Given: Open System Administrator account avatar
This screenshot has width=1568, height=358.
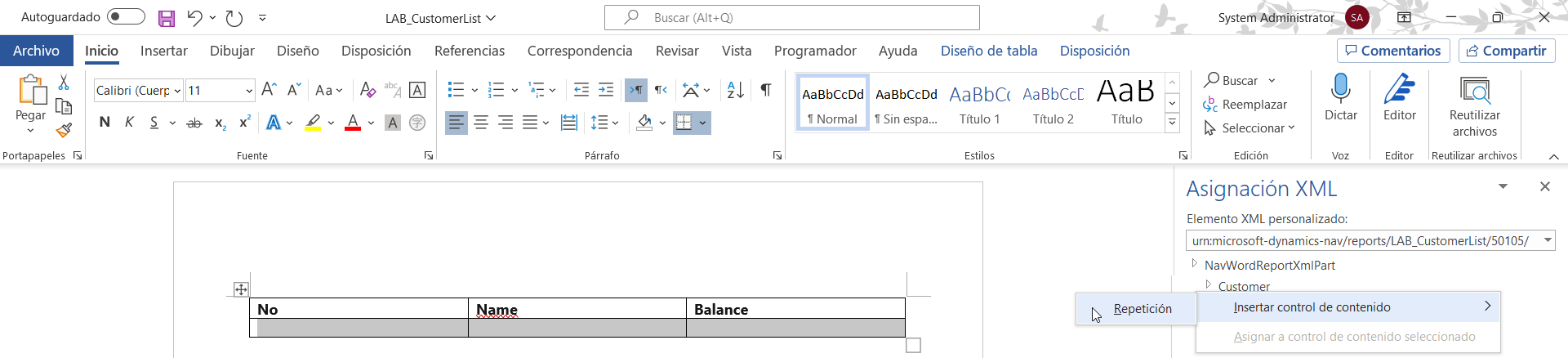Looking at the screenshot, I should [1356, 17].
